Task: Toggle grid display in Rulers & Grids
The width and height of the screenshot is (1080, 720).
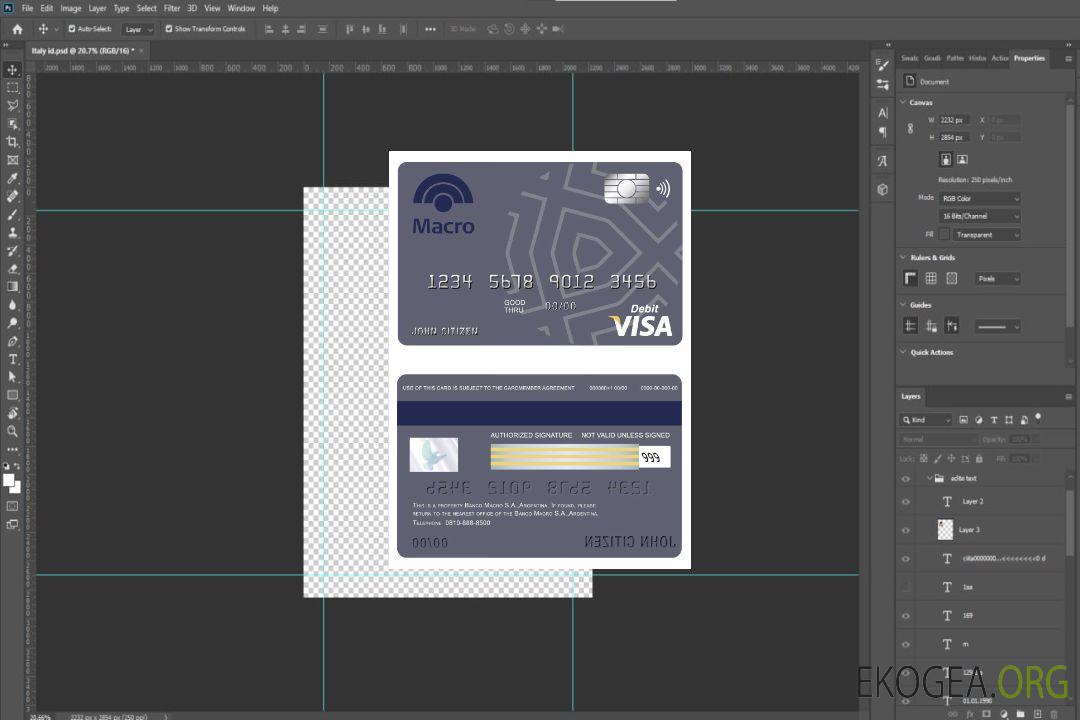Action: pyautogui.click(x=931, y=278)
